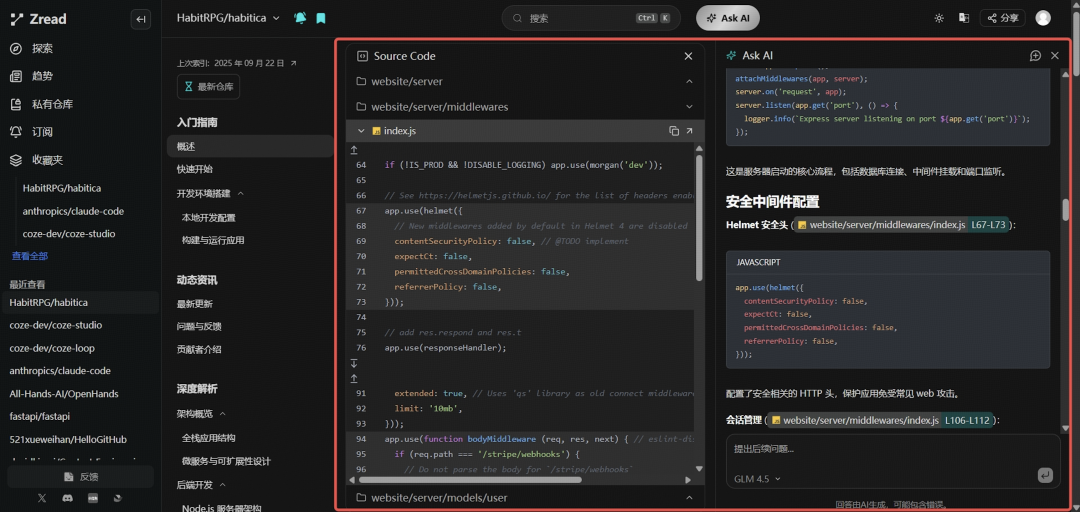This screenshot has height=512, width=1080.
Task: Open coze-dev/coze-loop in recently viewed
Action: (52, 348)
